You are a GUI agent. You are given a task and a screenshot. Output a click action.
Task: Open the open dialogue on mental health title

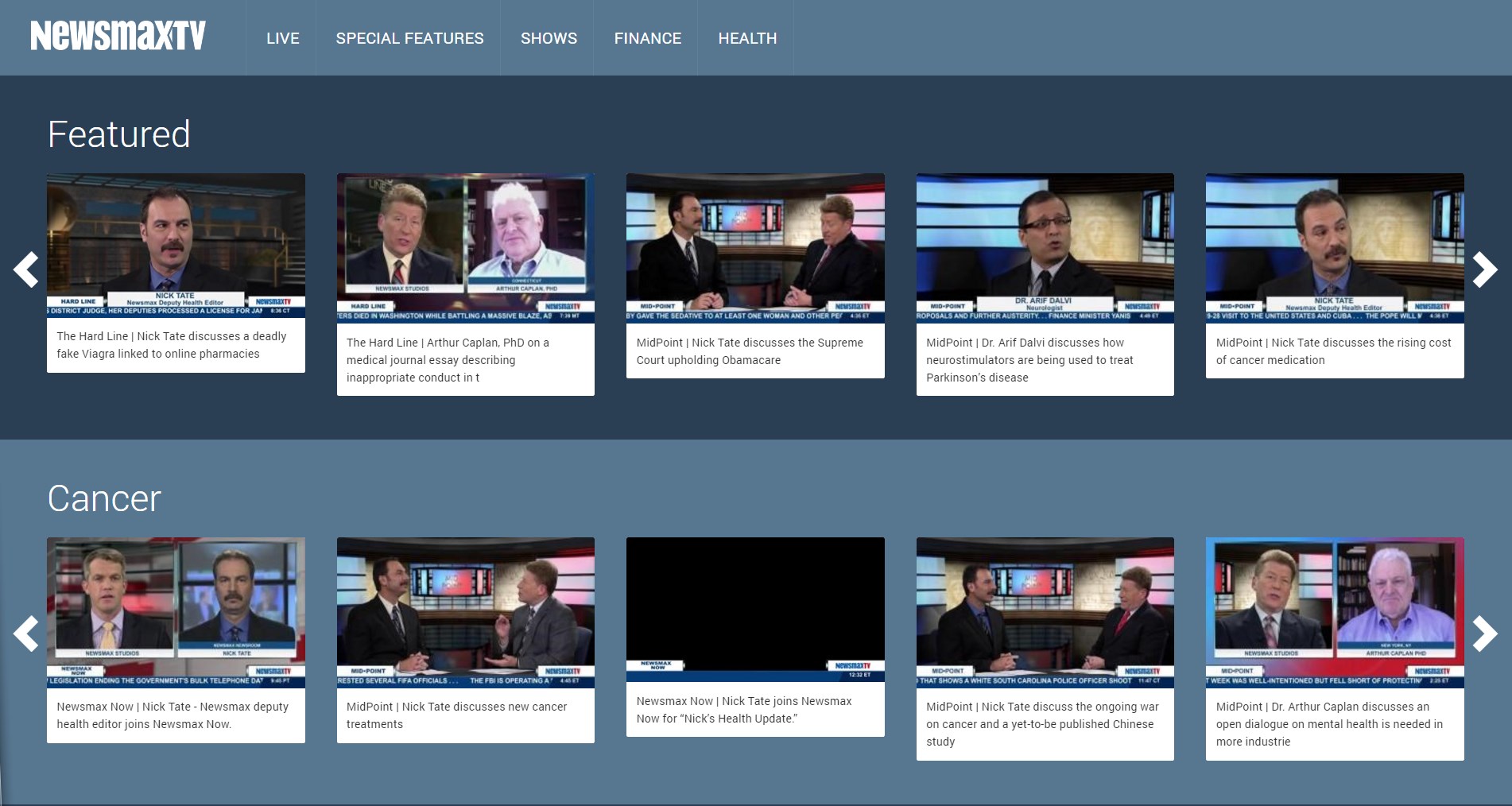[1329, 724]
